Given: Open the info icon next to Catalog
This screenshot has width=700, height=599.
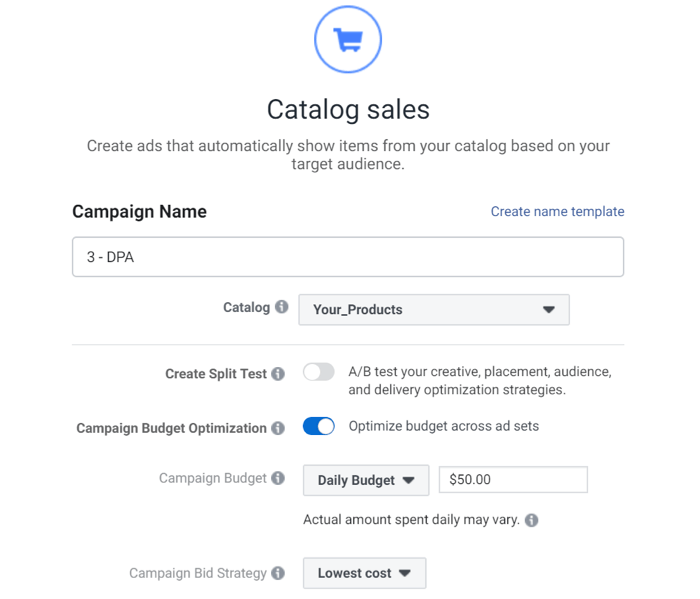Looking at the screenshot, I should (281, 307).
